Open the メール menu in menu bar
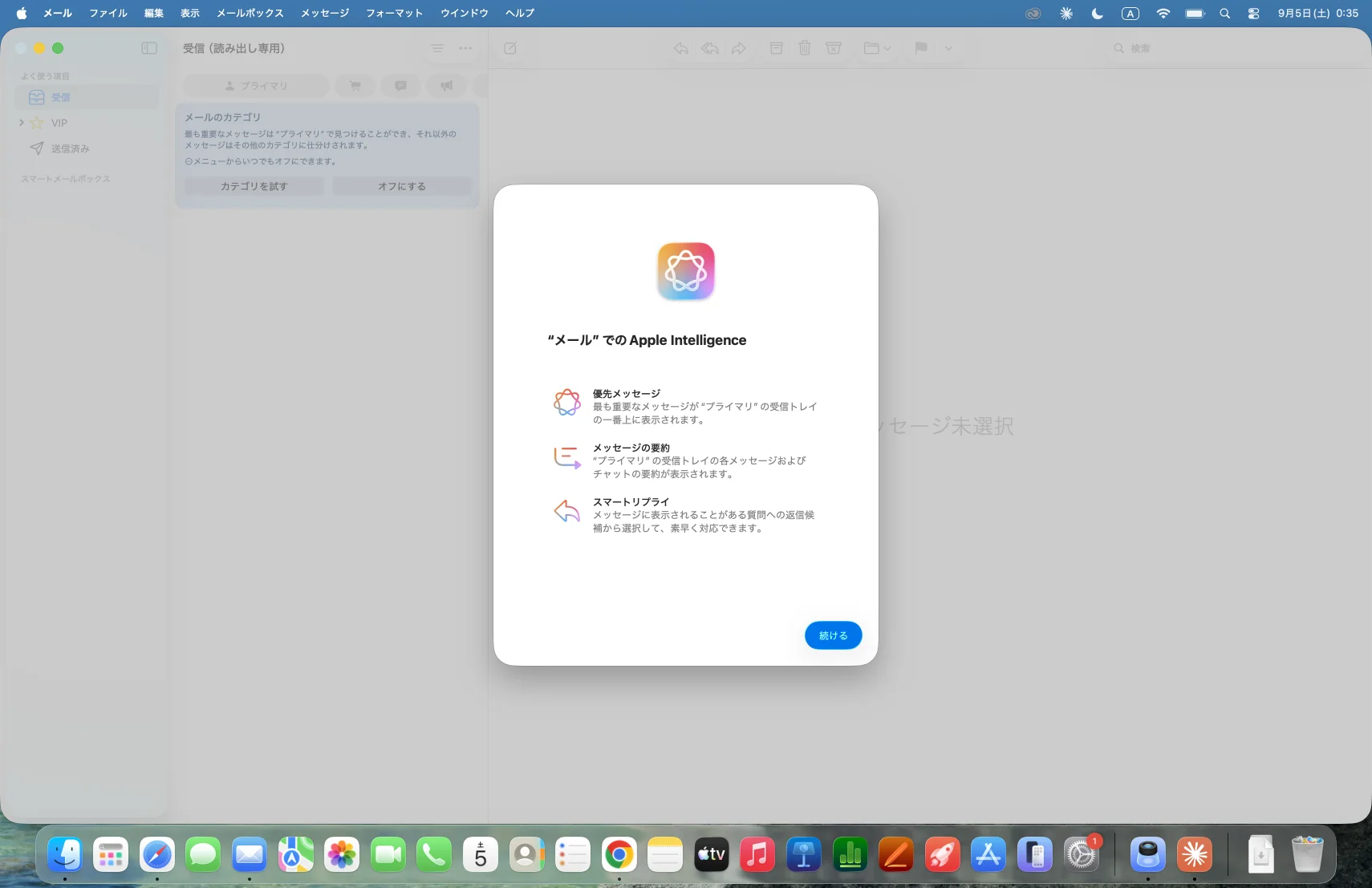The height and width of the screenshot is (888, 1372). [x=58, y=13]
